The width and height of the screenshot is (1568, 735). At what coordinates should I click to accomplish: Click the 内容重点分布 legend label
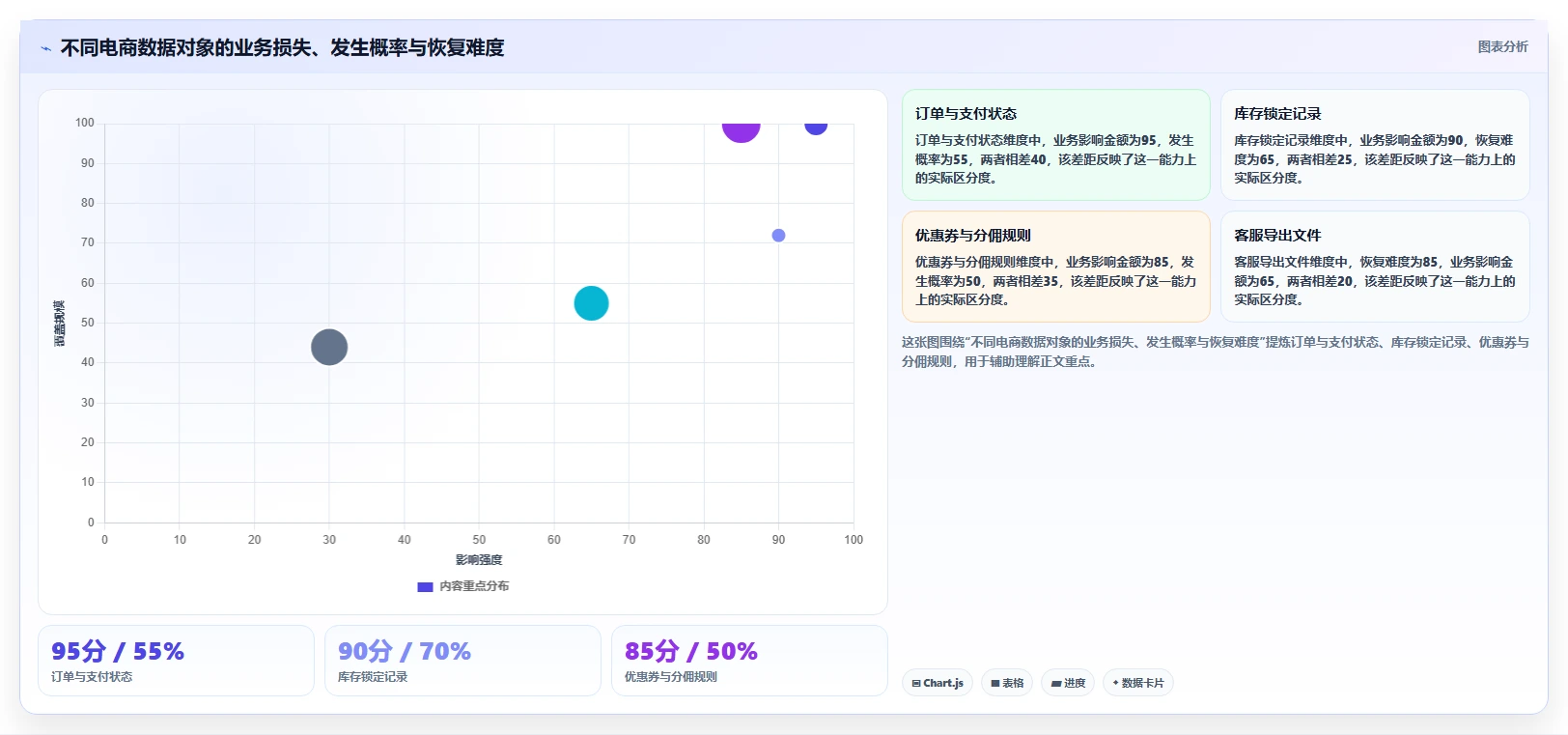click(474, 586)
